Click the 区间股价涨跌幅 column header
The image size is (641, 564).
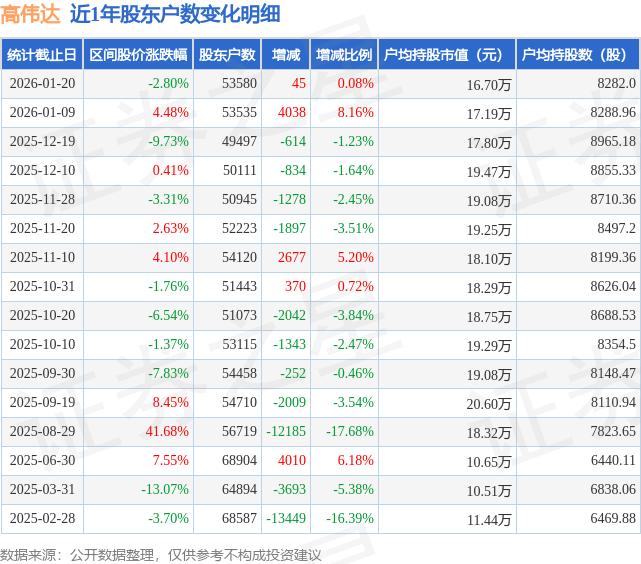[x=138, y=54]
